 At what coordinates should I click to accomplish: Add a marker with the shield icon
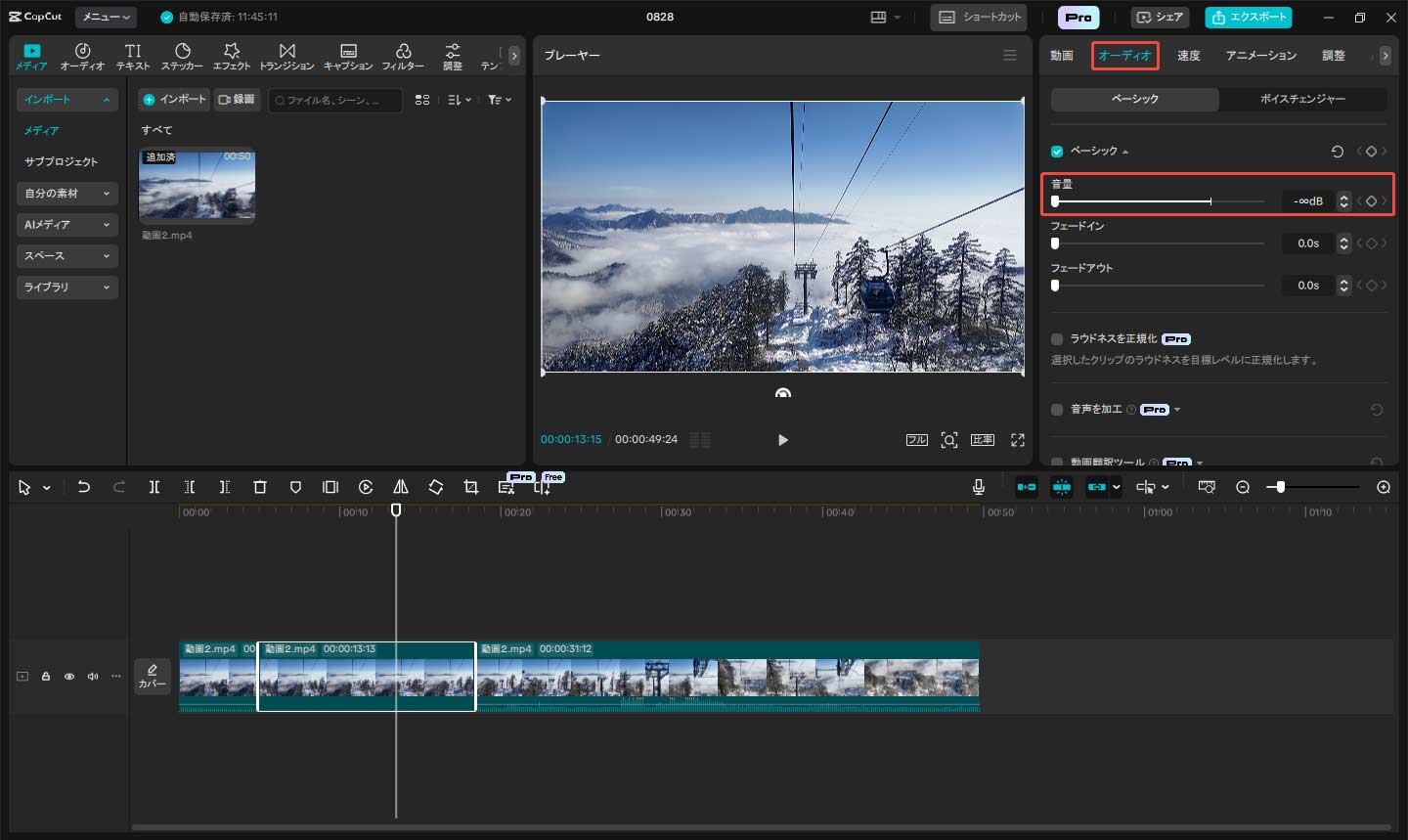(x=295, y=487)
